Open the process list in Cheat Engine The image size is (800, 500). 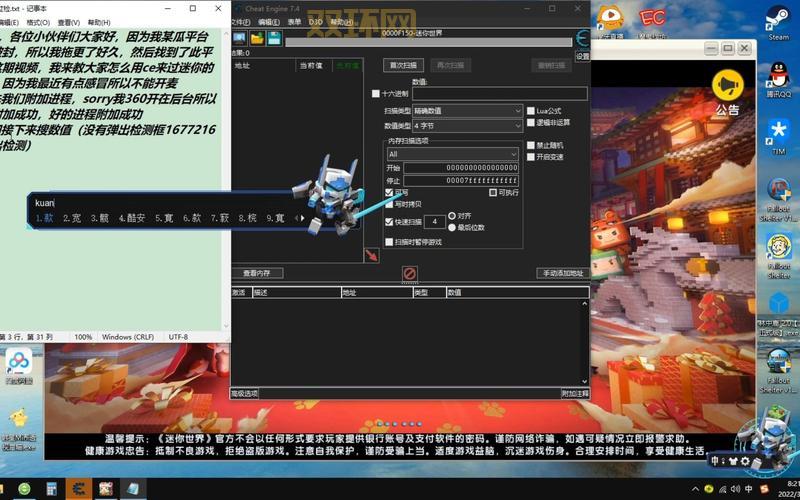click(x=239, y=38)
